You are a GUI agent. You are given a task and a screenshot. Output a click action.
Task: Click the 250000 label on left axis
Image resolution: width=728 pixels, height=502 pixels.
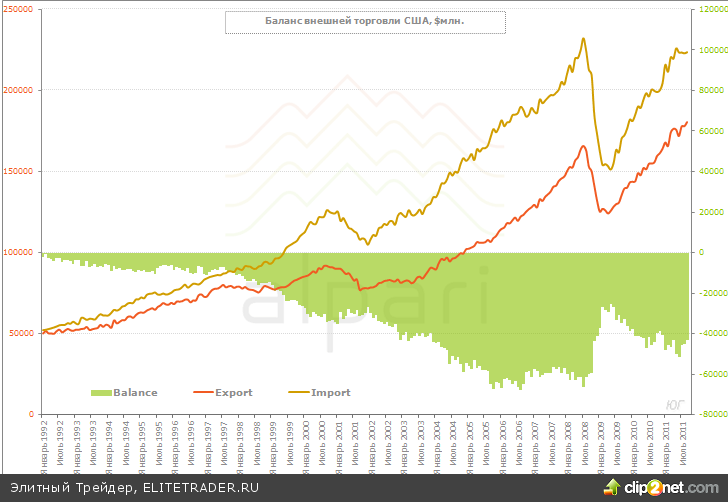pyautogui.click(x=18, y=9)
